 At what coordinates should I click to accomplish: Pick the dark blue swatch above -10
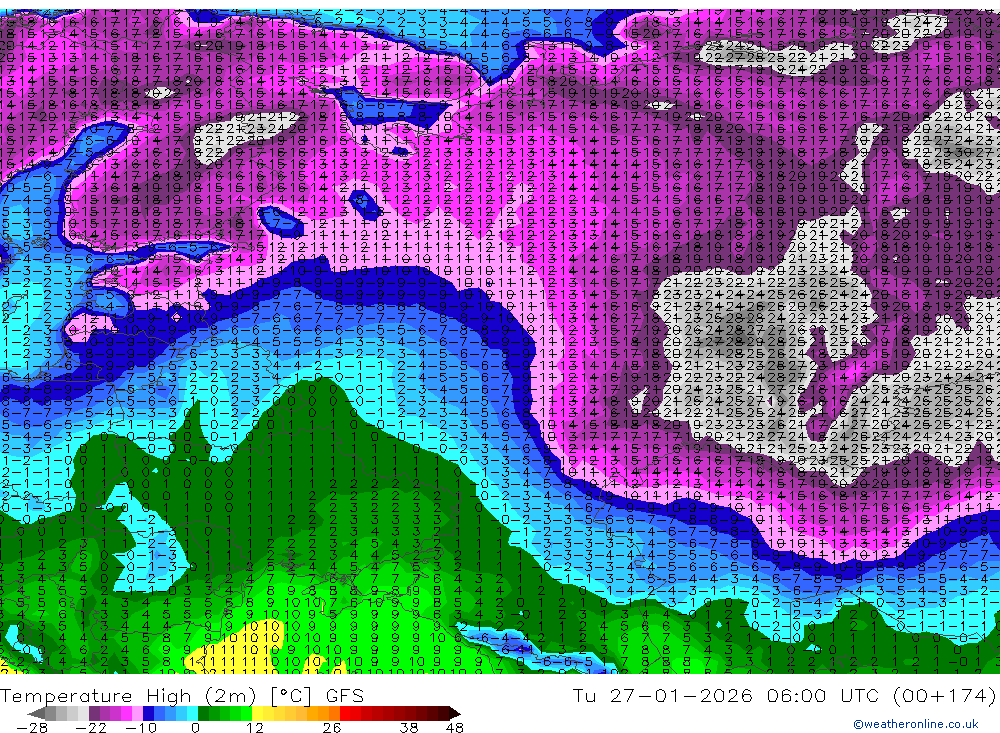click(x=148, y=714)
